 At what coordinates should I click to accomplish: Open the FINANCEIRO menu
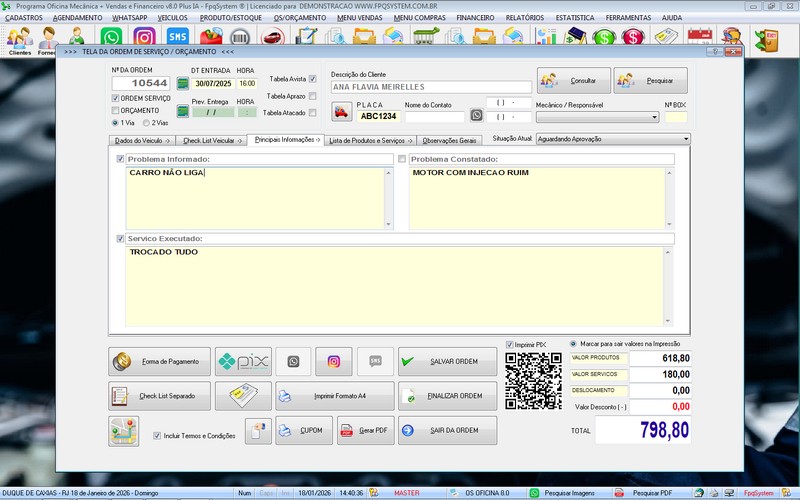coord(474,18)
